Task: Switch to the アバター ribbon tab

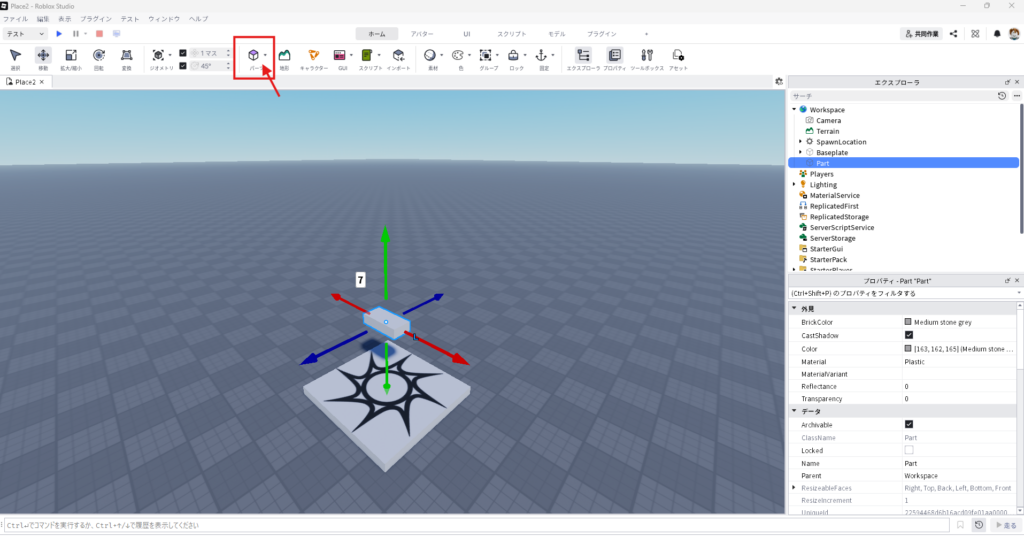Action: [x=422, y=34]
